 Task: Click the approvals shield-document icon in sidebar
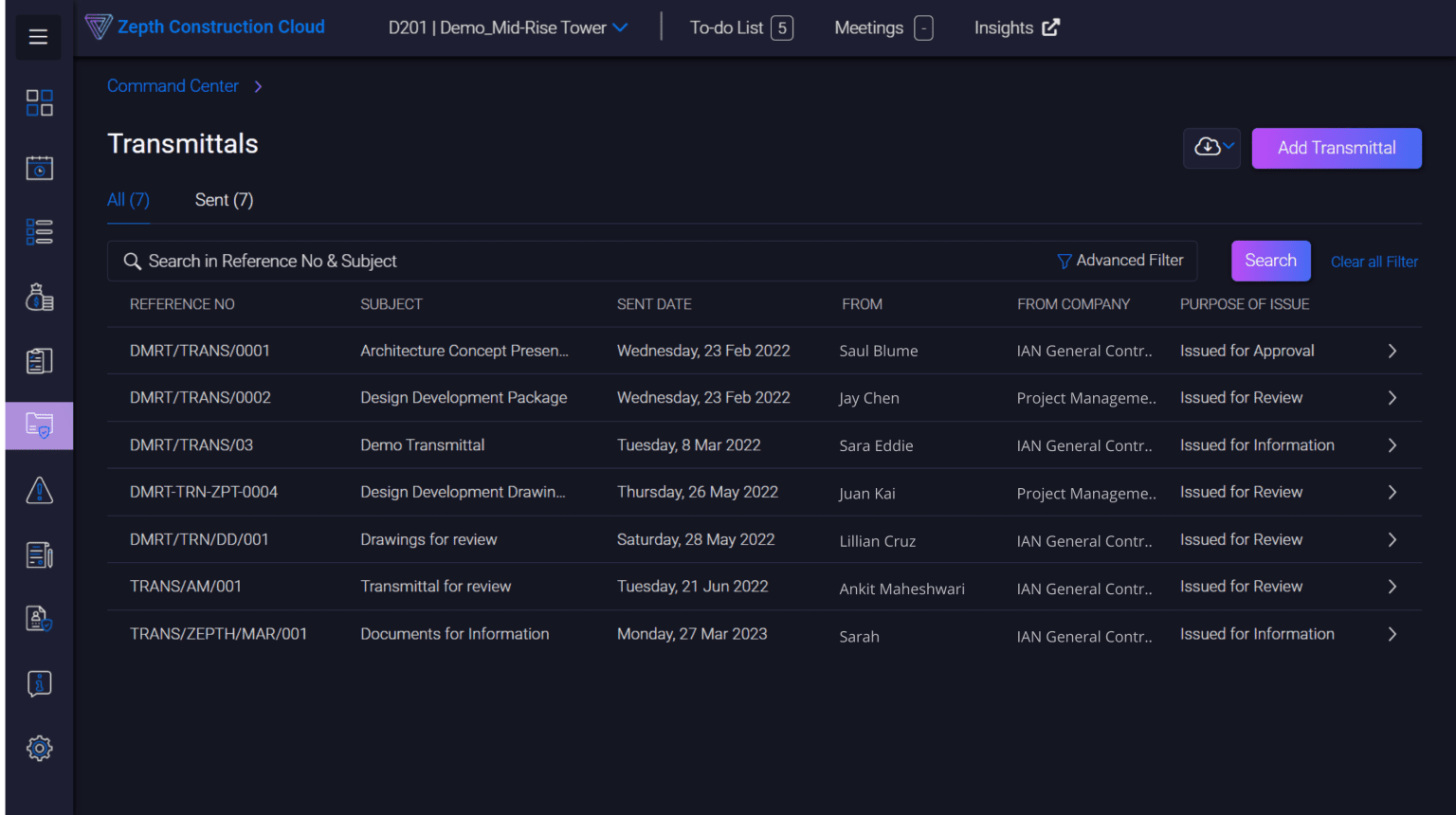point(39,619)
